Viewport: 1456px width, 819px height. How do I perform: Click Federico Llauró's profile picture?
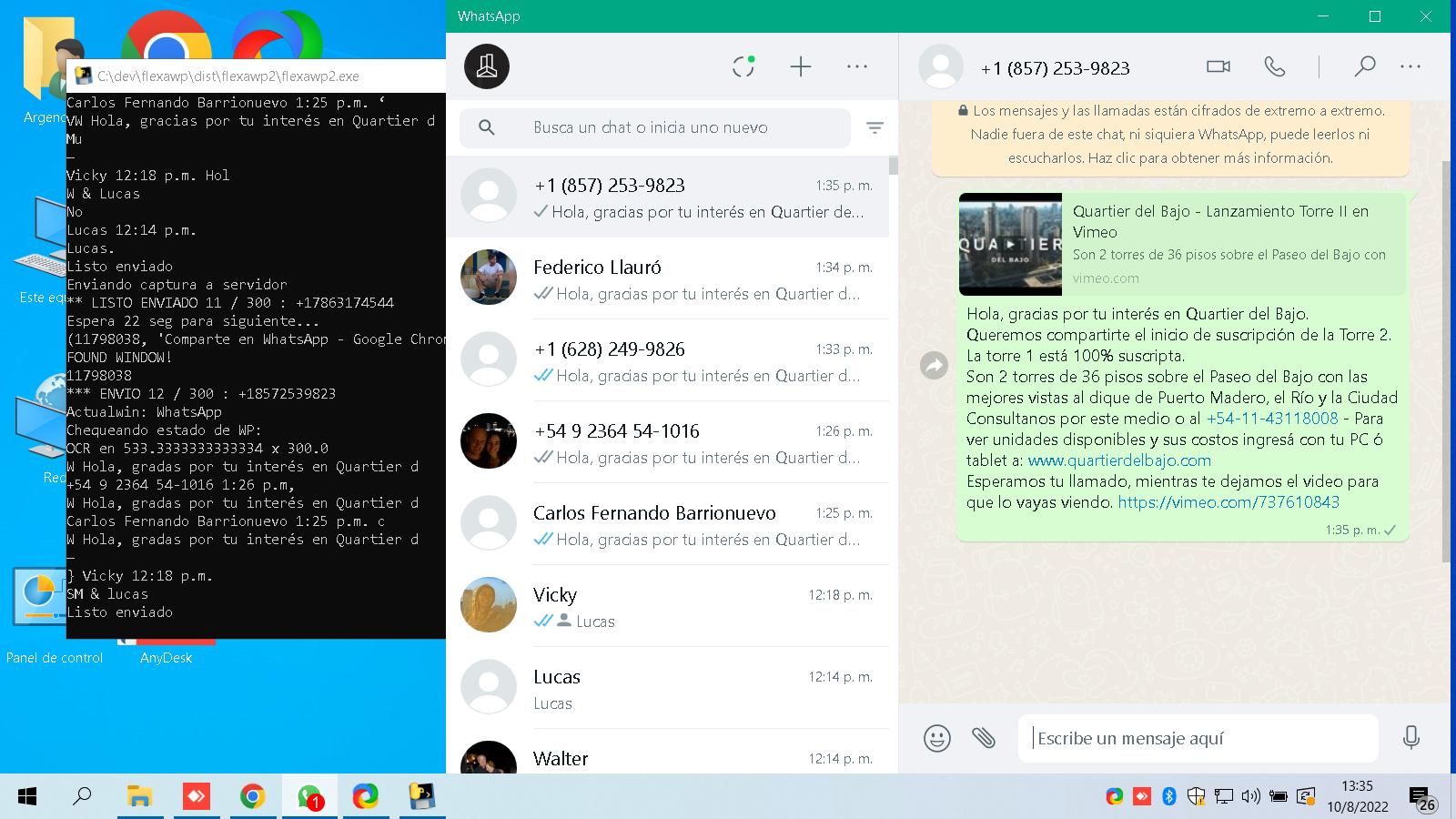pyautogui.click(x=489, y=278)
